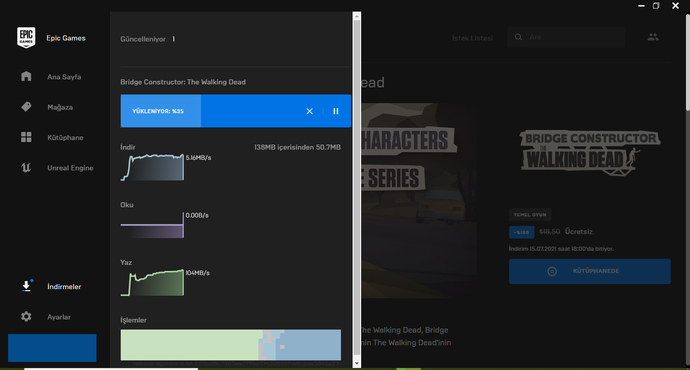Click the İndir download speed graph
The height and width of the screenshot is (370, 690).
coord(153,167)
